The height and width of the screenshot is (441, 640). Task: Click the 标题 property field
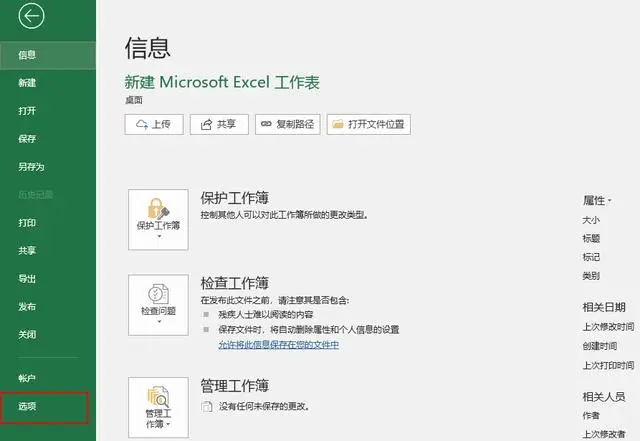(591, 238)
